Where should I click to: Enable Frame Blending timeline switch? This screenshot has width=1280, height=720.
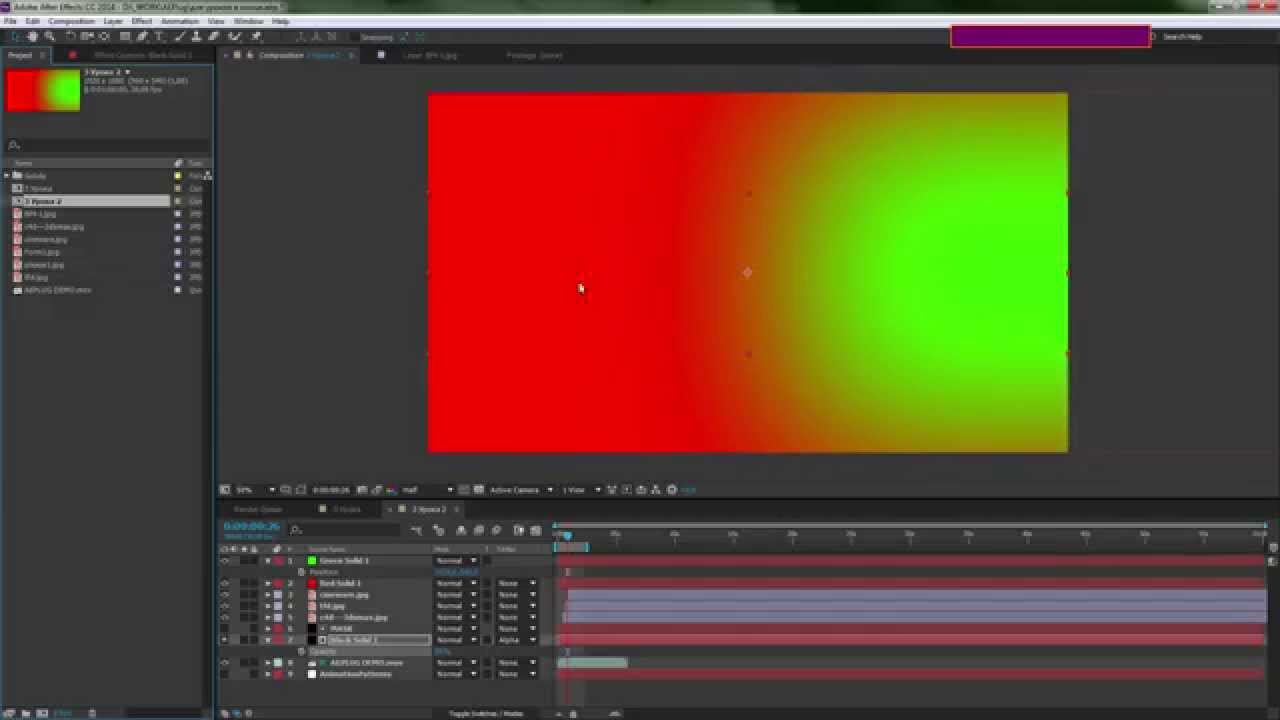(x=479, y=530)
